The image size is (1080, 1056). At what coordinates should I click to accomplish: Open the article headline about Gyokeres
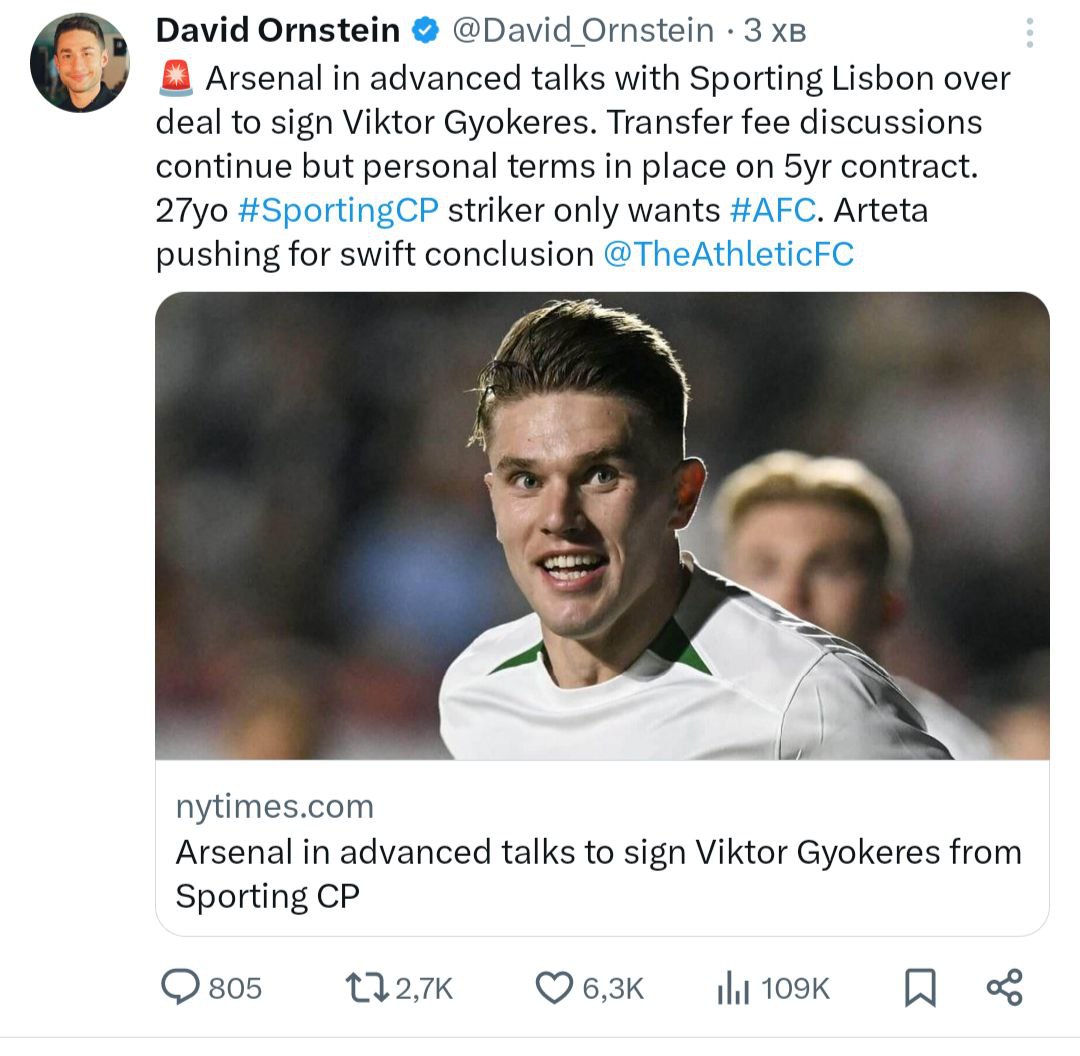click(598, 873)
